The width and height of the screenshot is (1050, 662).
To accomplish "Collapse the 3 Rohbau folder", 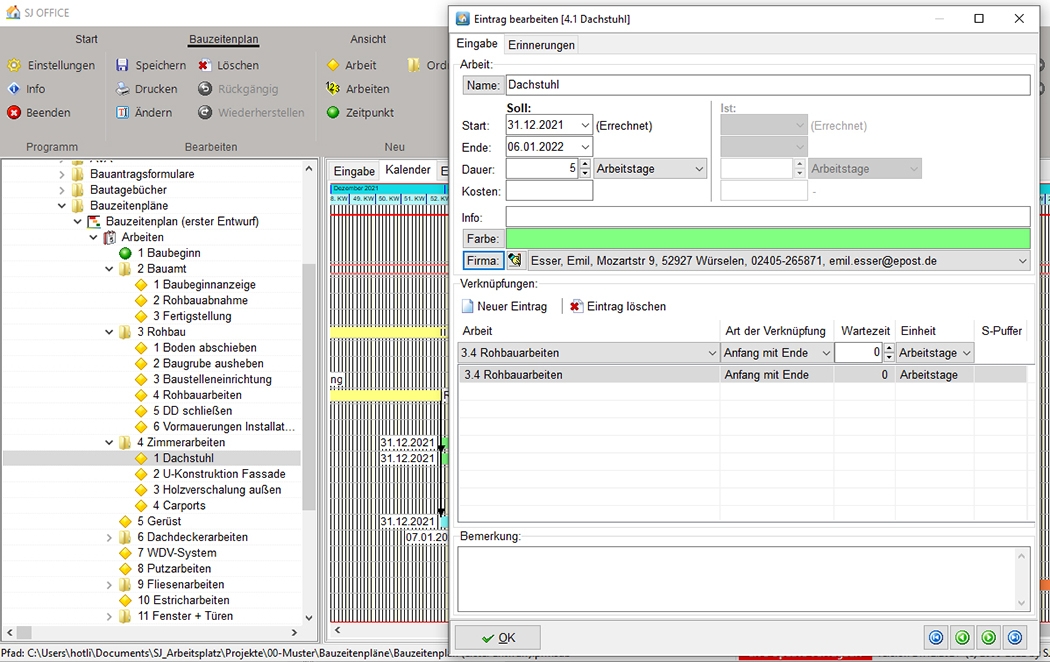I will click(109, 332).
